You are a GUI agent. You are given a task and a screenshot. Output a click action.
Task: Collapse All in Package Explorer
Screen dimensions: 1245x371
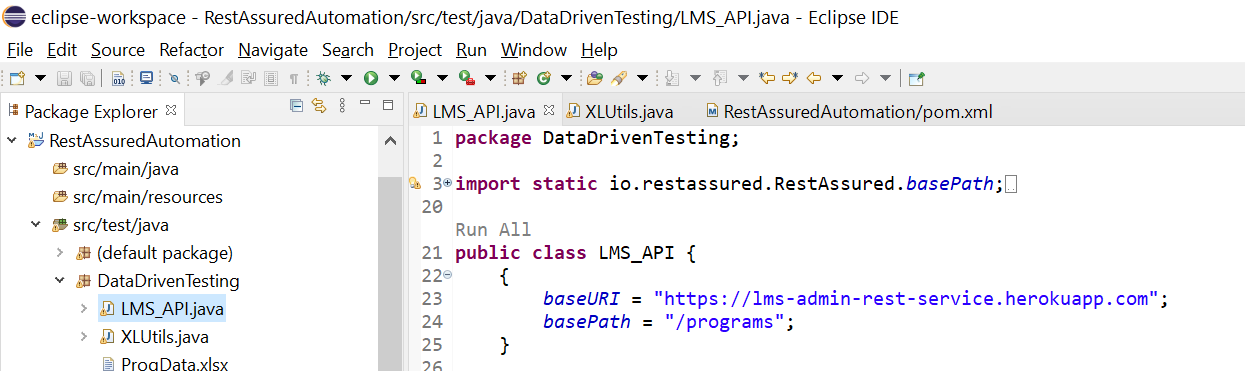click(296, 105)
